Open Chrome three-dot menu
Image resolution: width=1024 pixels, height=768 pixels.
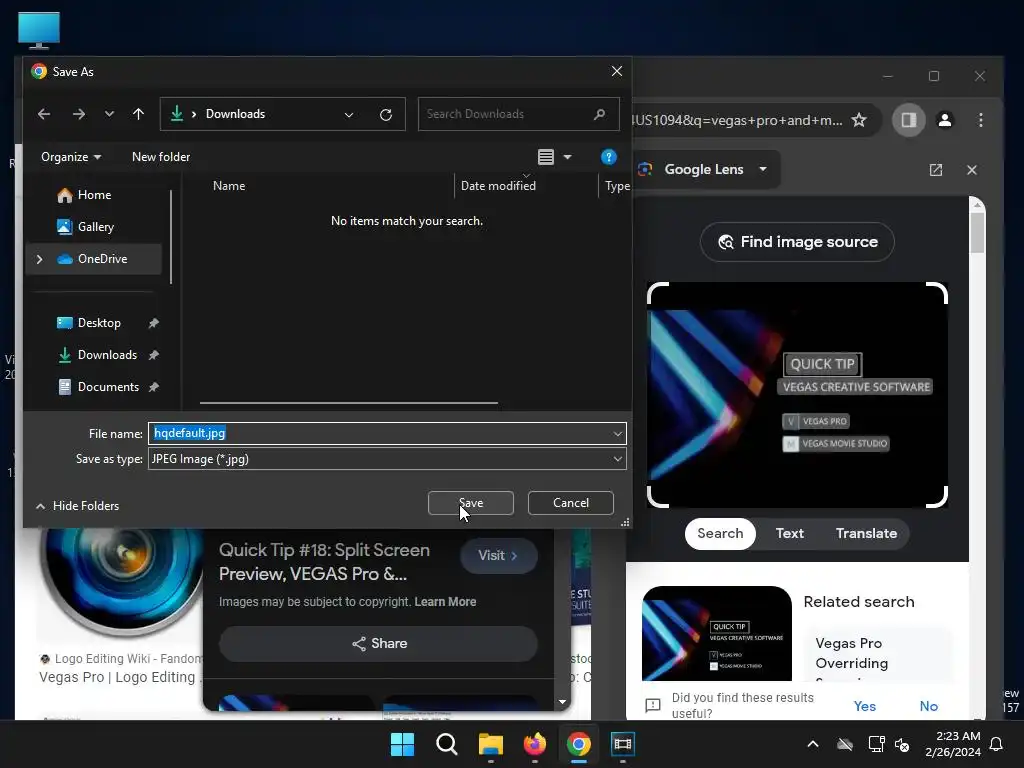(980, 120)
